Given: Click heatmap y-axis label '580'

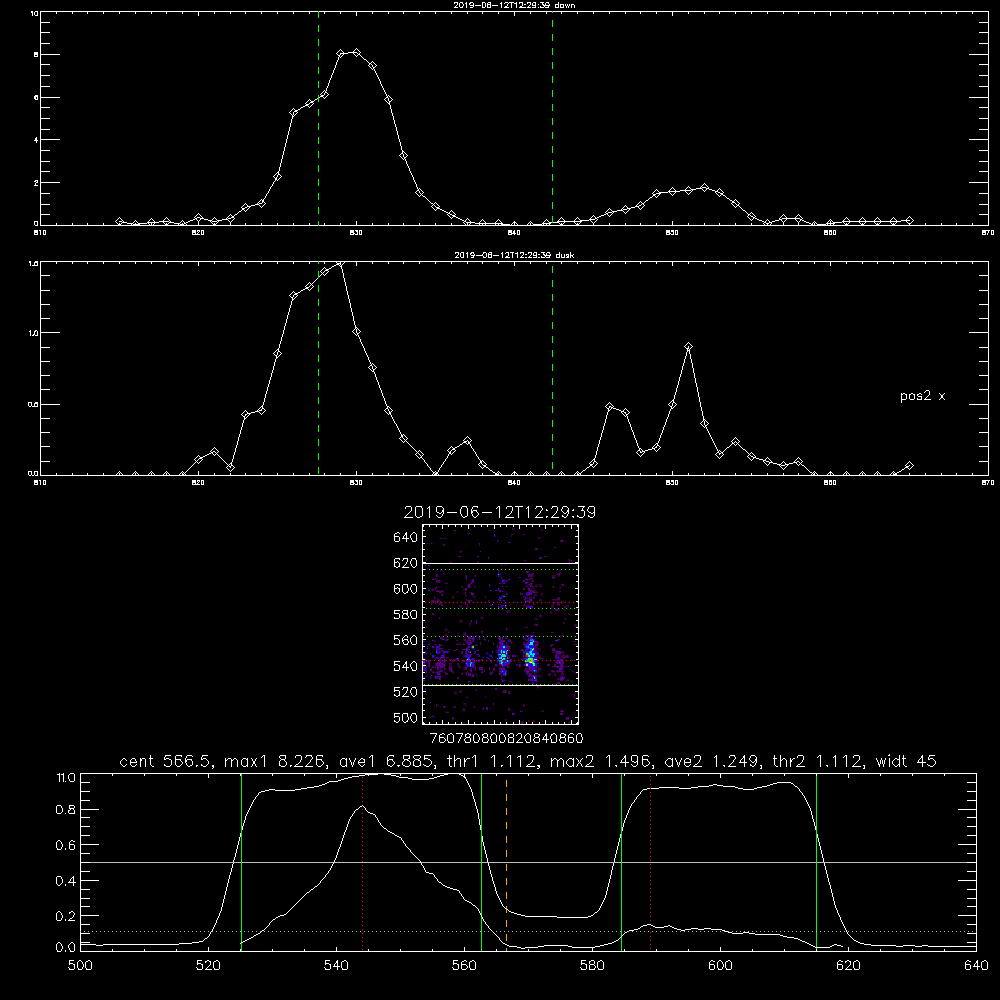Looking at the screenshot, I should pyautogui.click(x=406, y=615).
